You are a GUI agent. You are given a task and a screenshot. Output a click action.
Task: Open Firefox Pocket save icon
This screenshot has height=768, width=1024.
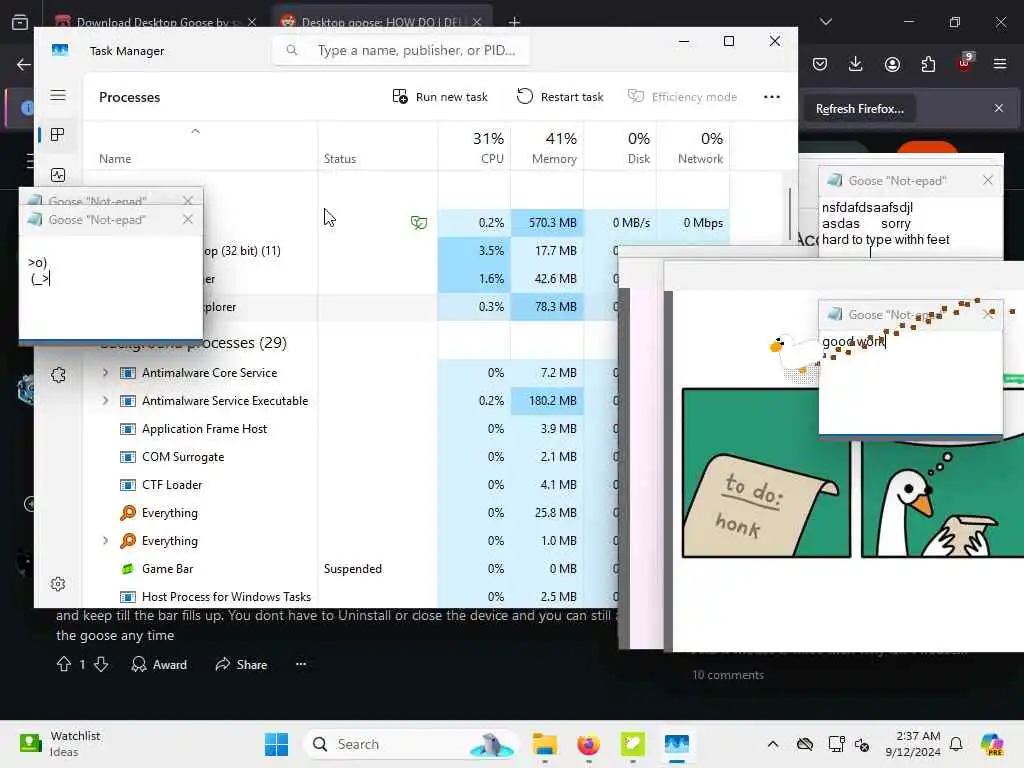[x=820, y=64]
